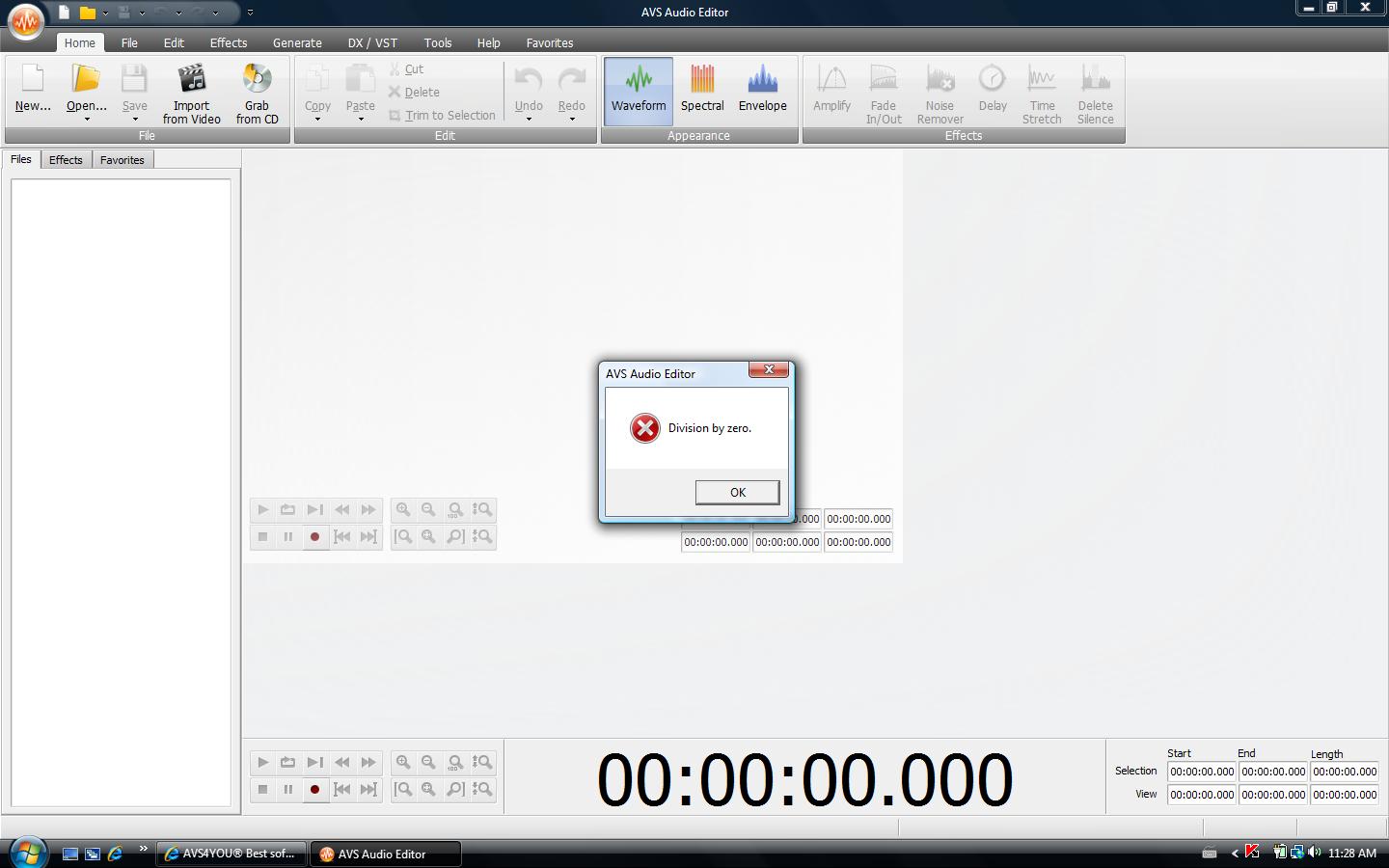This screenshot has height=868, width=1389.
Task: Switch to Envelope appearance
Action: (x=762, y=92)
